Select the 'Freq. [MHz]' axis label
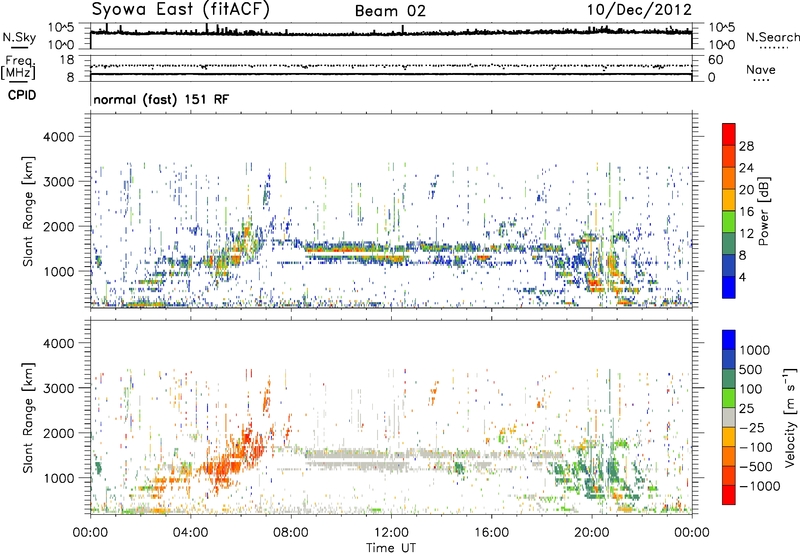The width and height of the screenshot is (800, 554). click(18, 68)
